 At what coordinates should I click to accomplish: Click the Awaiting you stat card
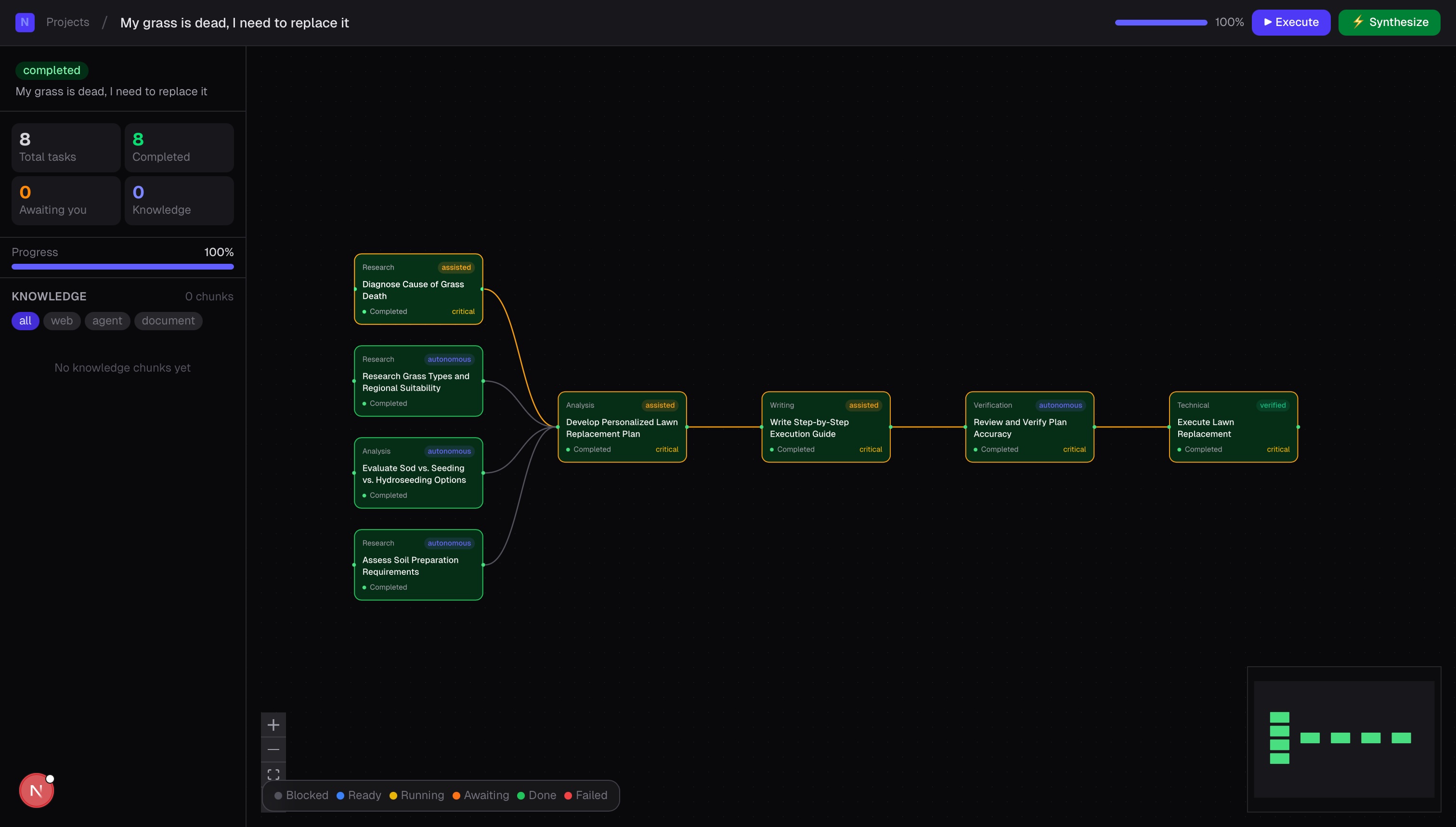coord(66,201)
